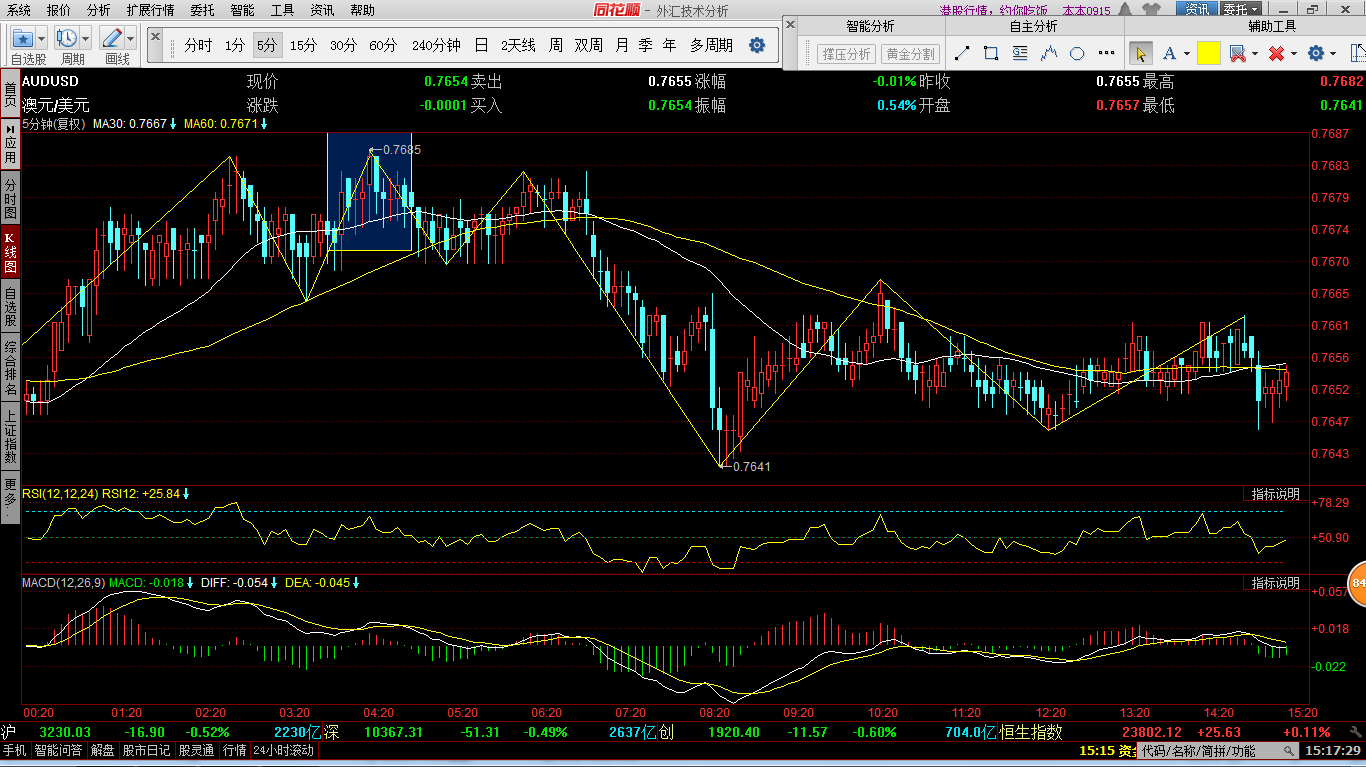Image resolution: width=1366 pixels, height=767 pixels.
Task: Click the 撑压分析 button
Action: (x=846, y=54)
